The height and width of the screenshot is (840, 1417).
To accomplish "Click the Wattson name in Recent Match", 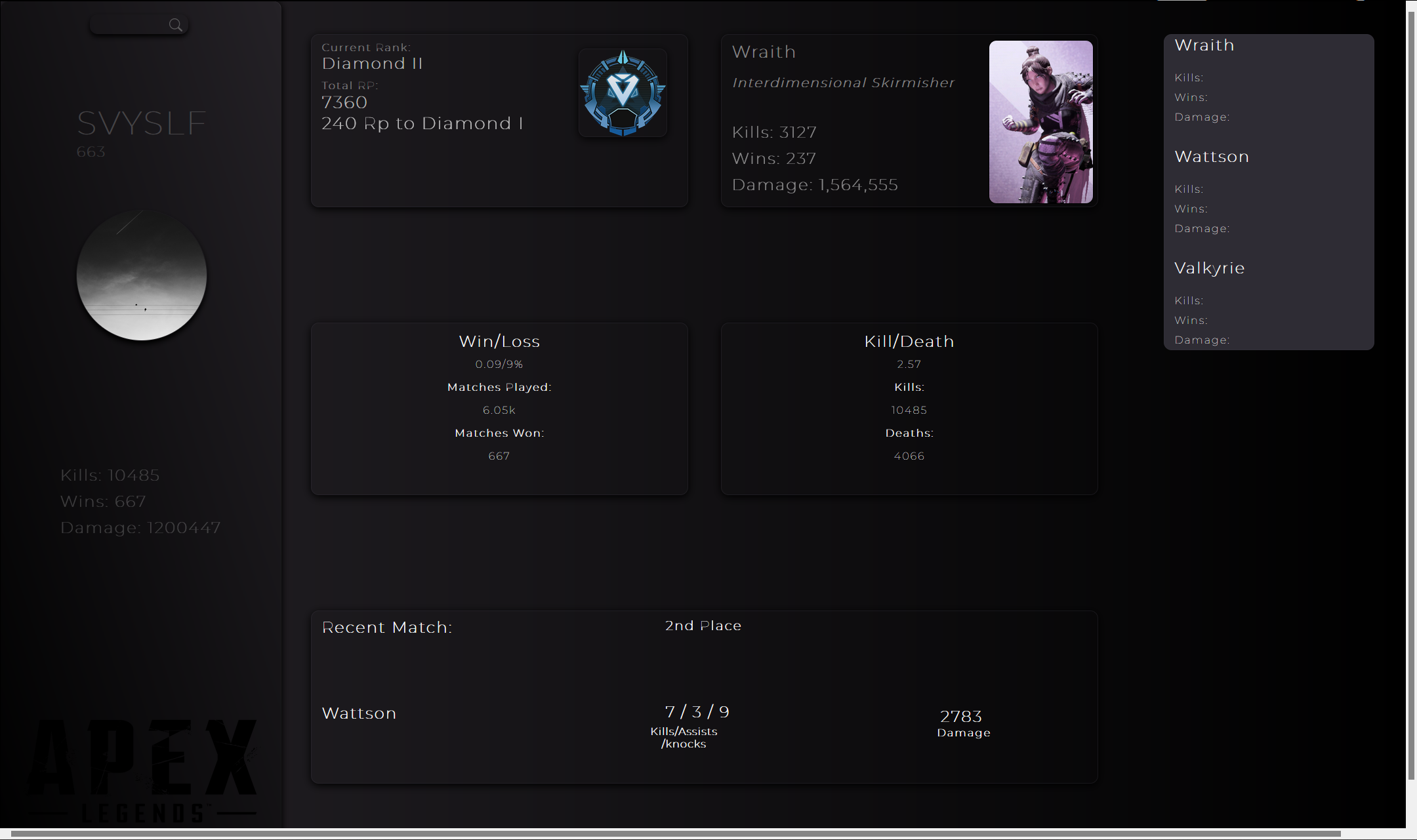I will [x=358, y=713].
